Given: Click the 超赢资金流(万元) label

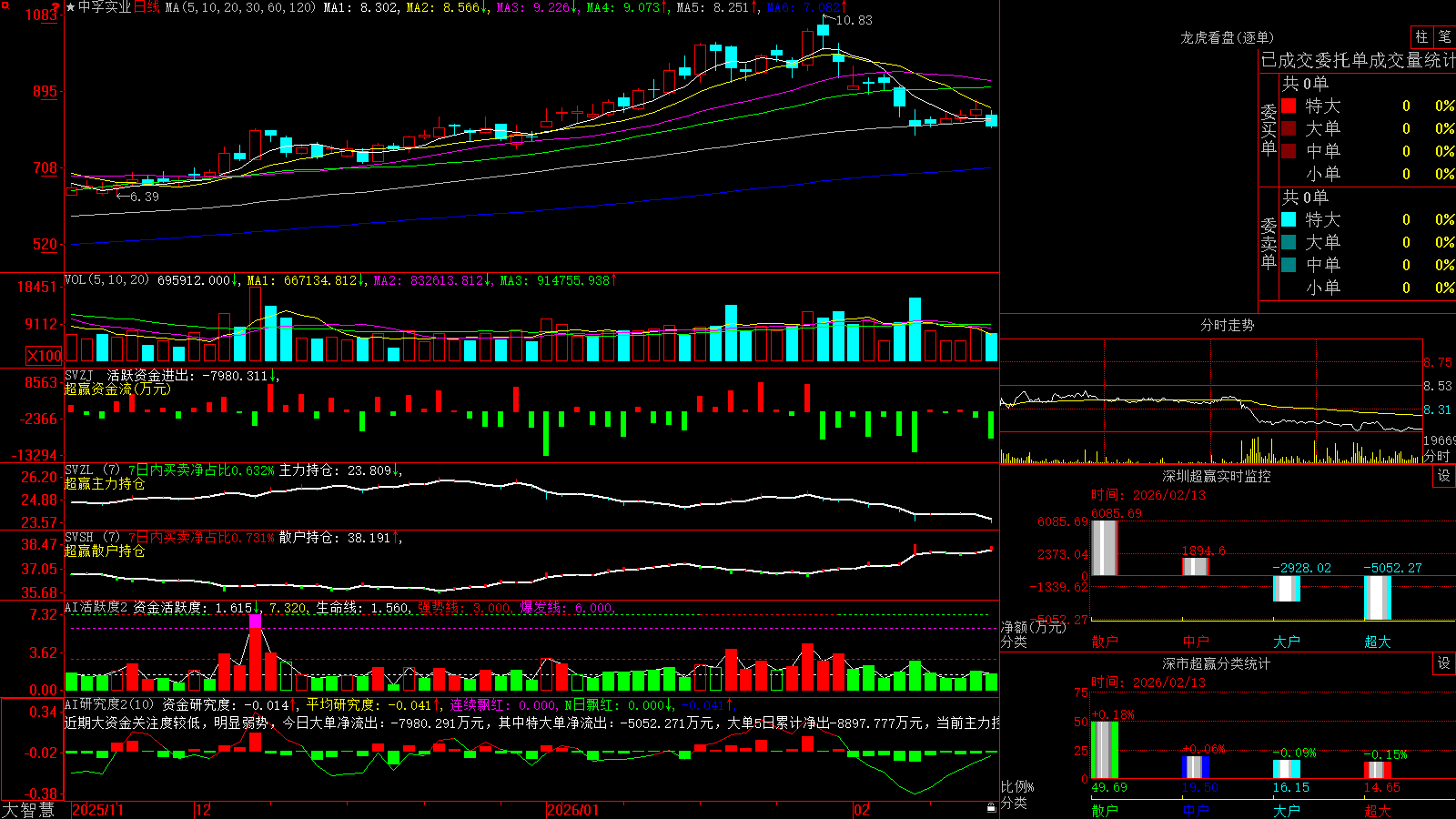Looking at the screenshot, I should (117, 389).
